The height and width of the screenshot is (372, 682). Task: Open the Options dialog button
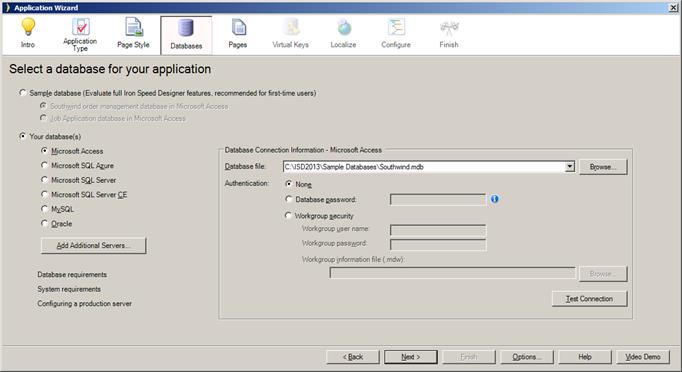[x=527, y=357]
